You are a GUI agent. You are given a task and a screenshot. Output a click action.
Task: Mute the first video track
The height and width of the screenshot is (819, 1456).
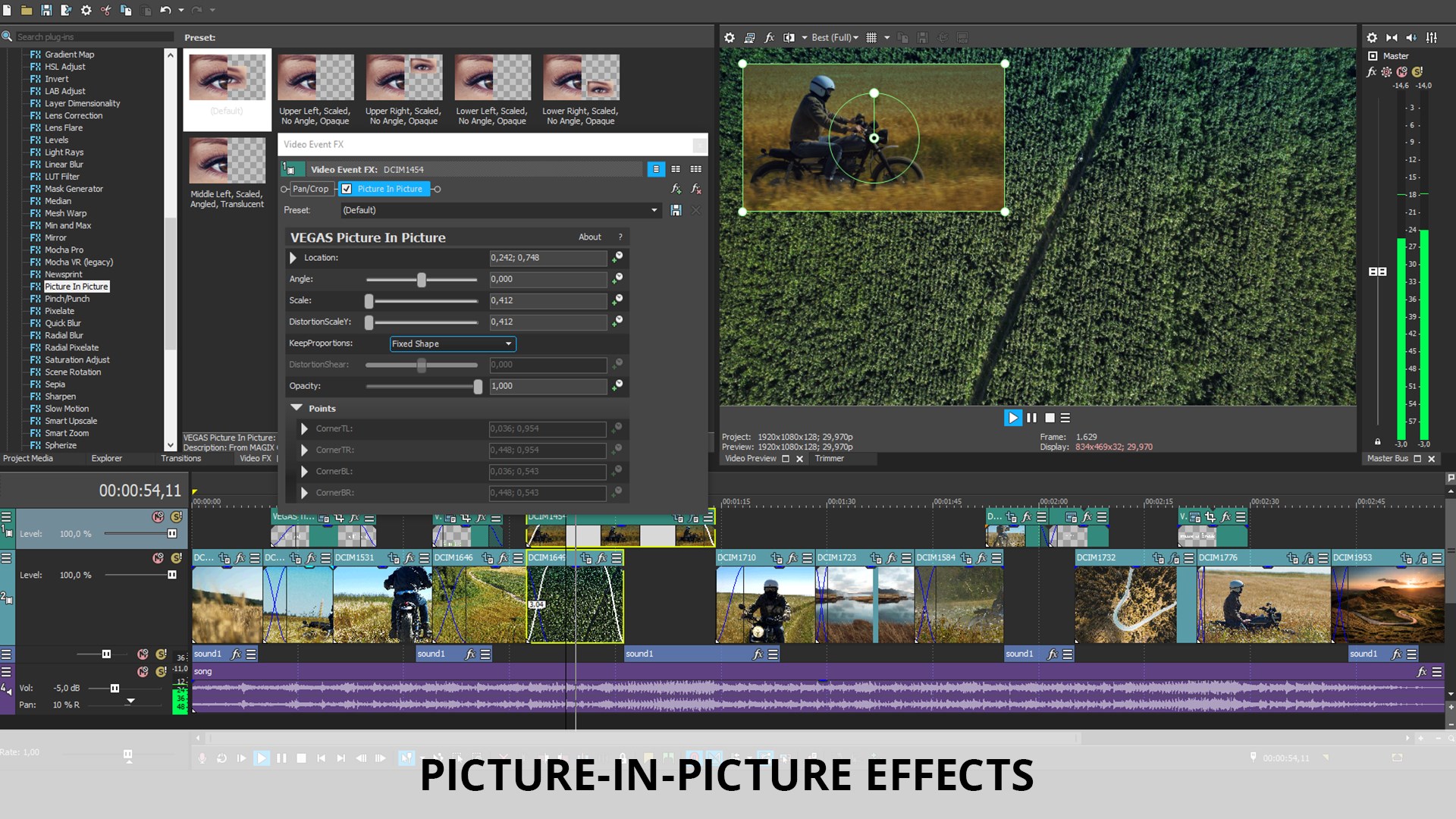158,516
